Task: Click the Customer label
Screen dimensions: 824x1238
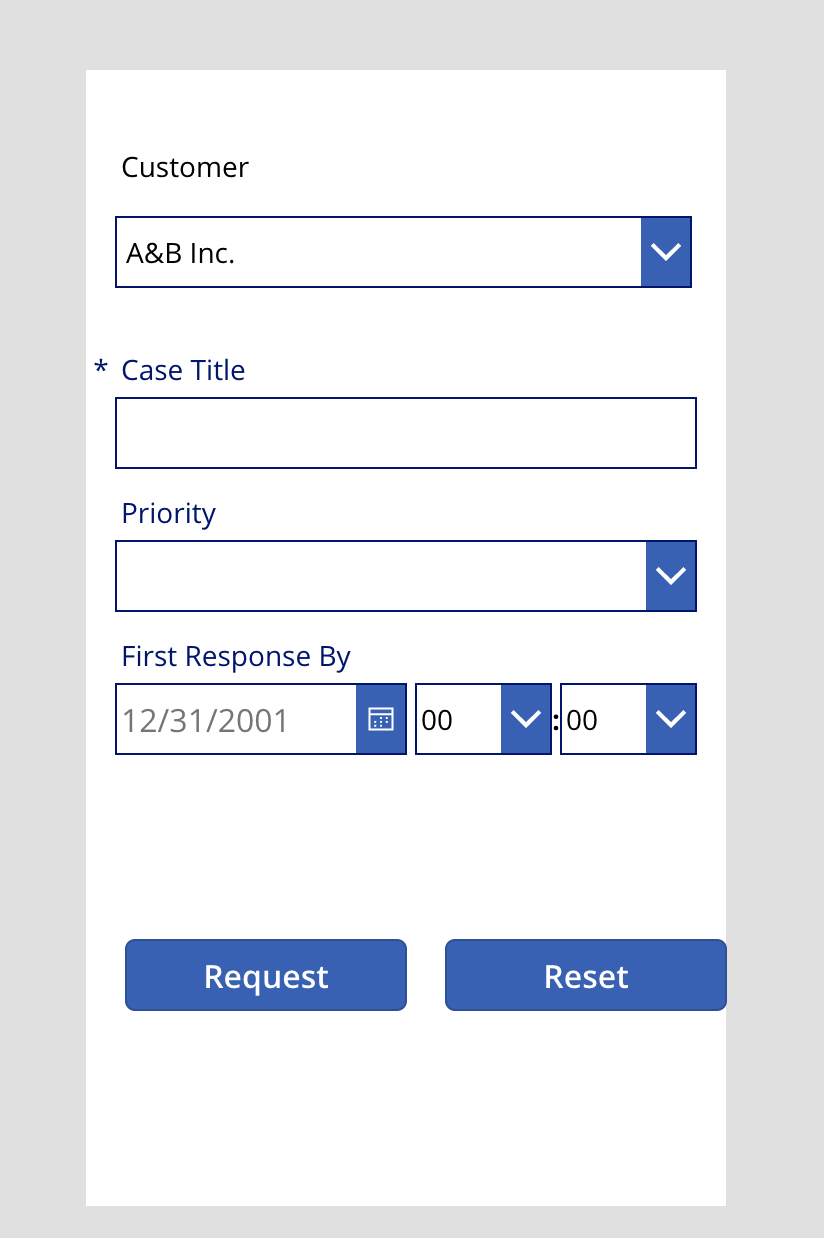Action: pyautogui.click(x=185, y=167)
